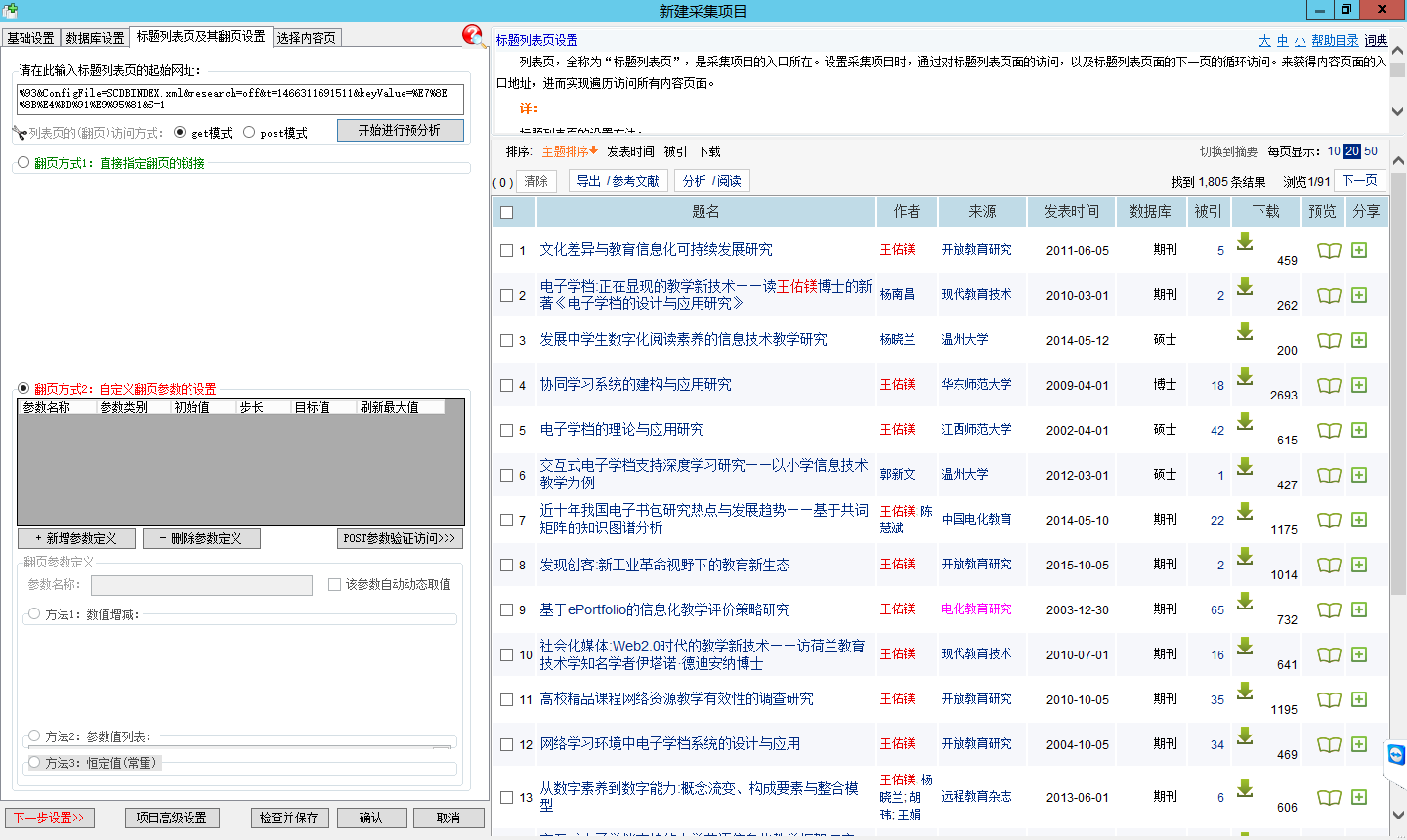Check the box for result row 5
This screenshot has height=840, width=1407.
pos(506,430)
